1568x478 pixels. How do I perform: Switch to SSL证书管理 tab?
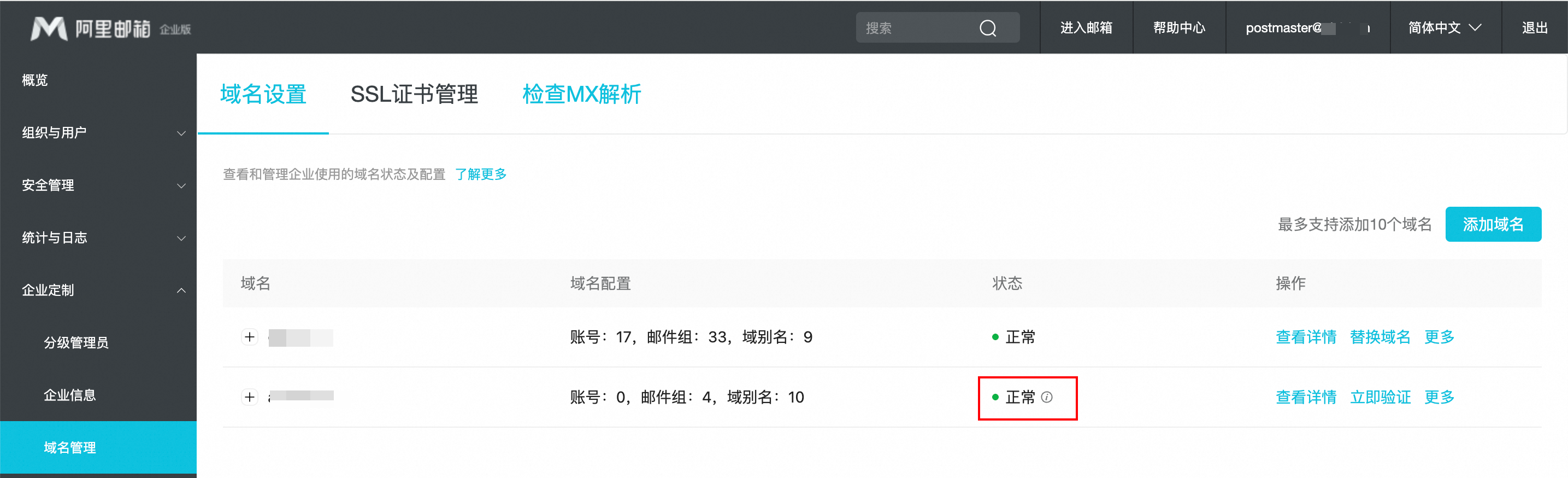click(414, 95)
